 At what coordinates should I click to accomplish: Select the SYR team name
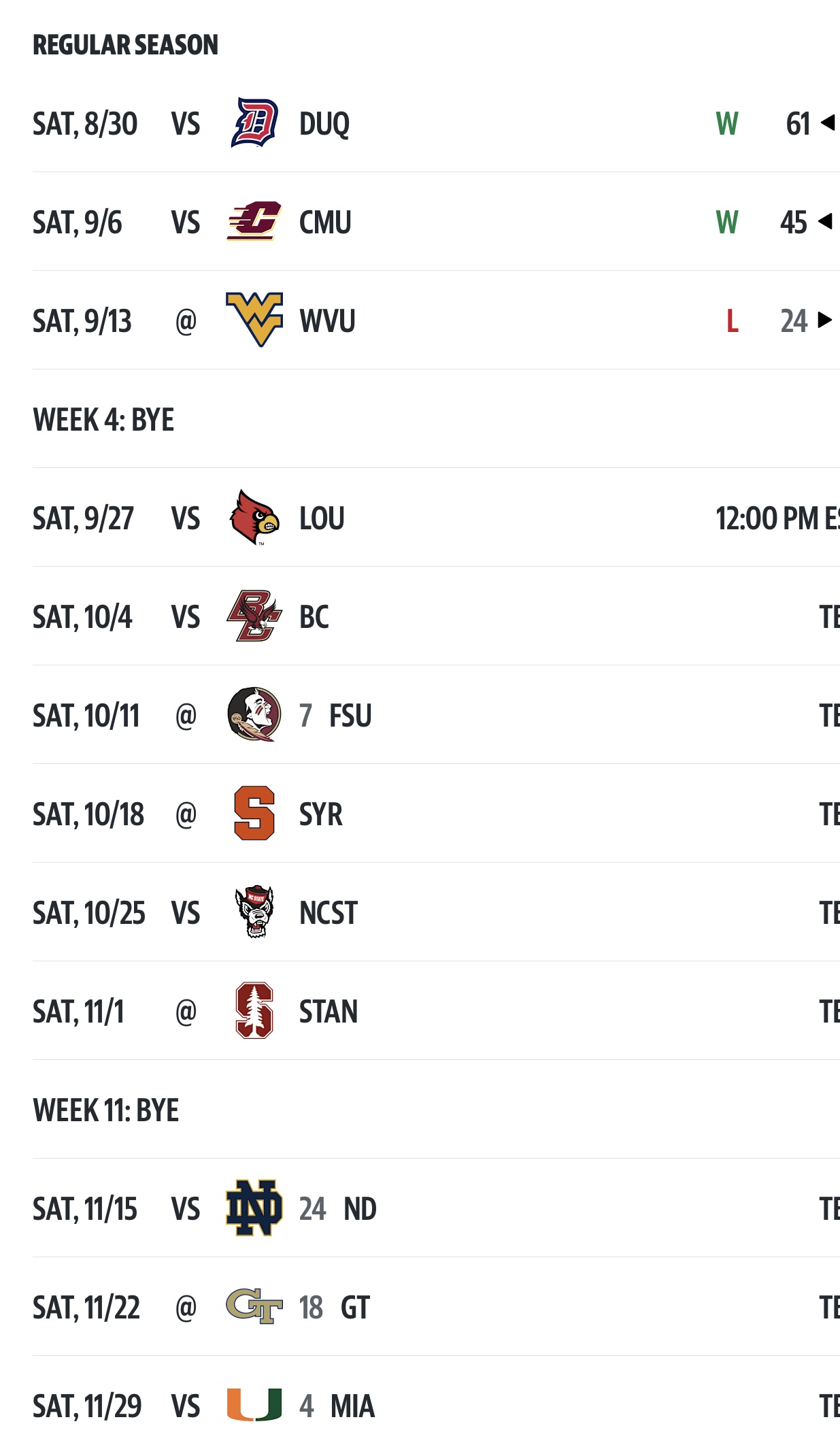[321, 814]
